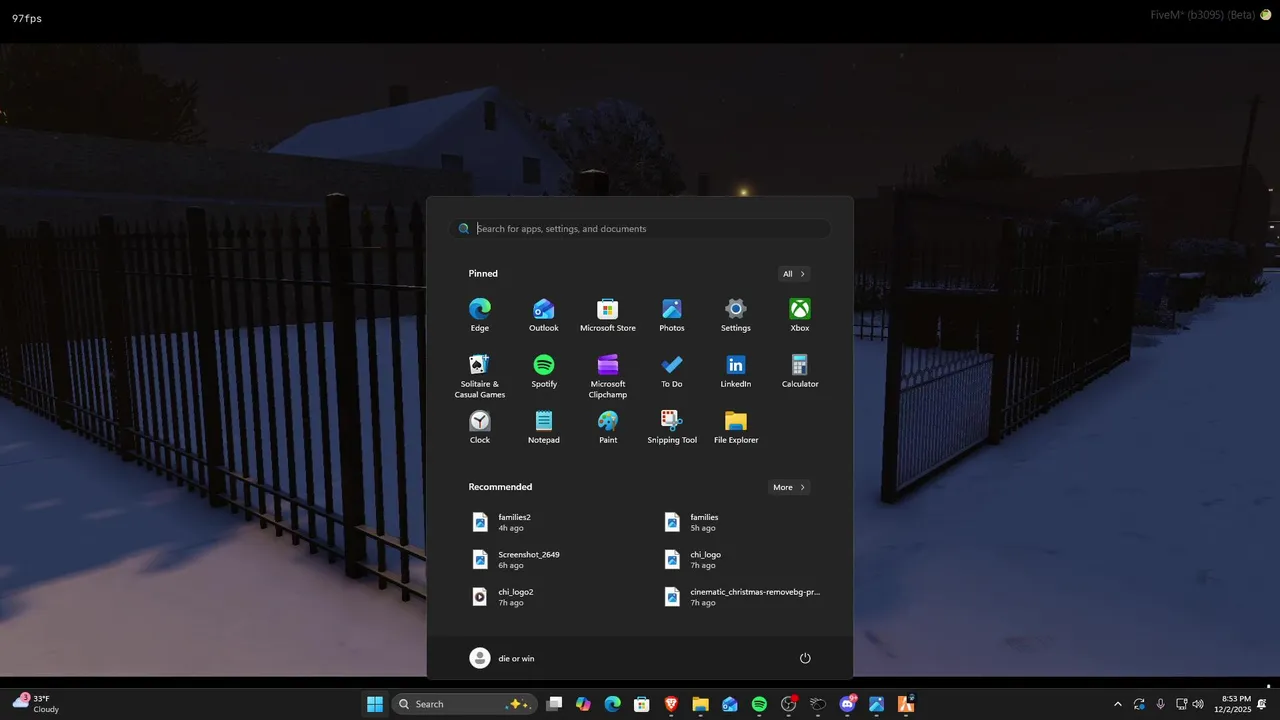Open the Photos app
Viewport: 1280px width, 720px height.
point(672,314)
